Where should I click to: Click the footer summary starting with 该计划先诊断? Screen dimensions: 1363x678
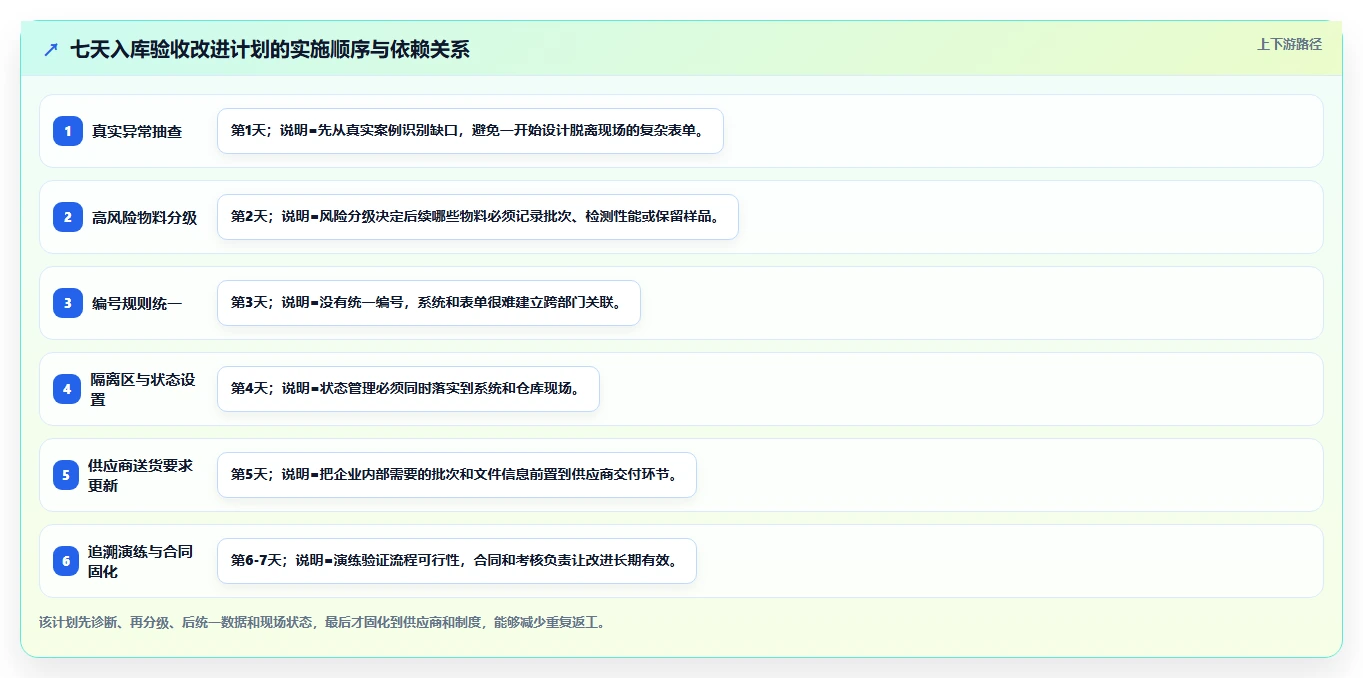pos(322,622)
